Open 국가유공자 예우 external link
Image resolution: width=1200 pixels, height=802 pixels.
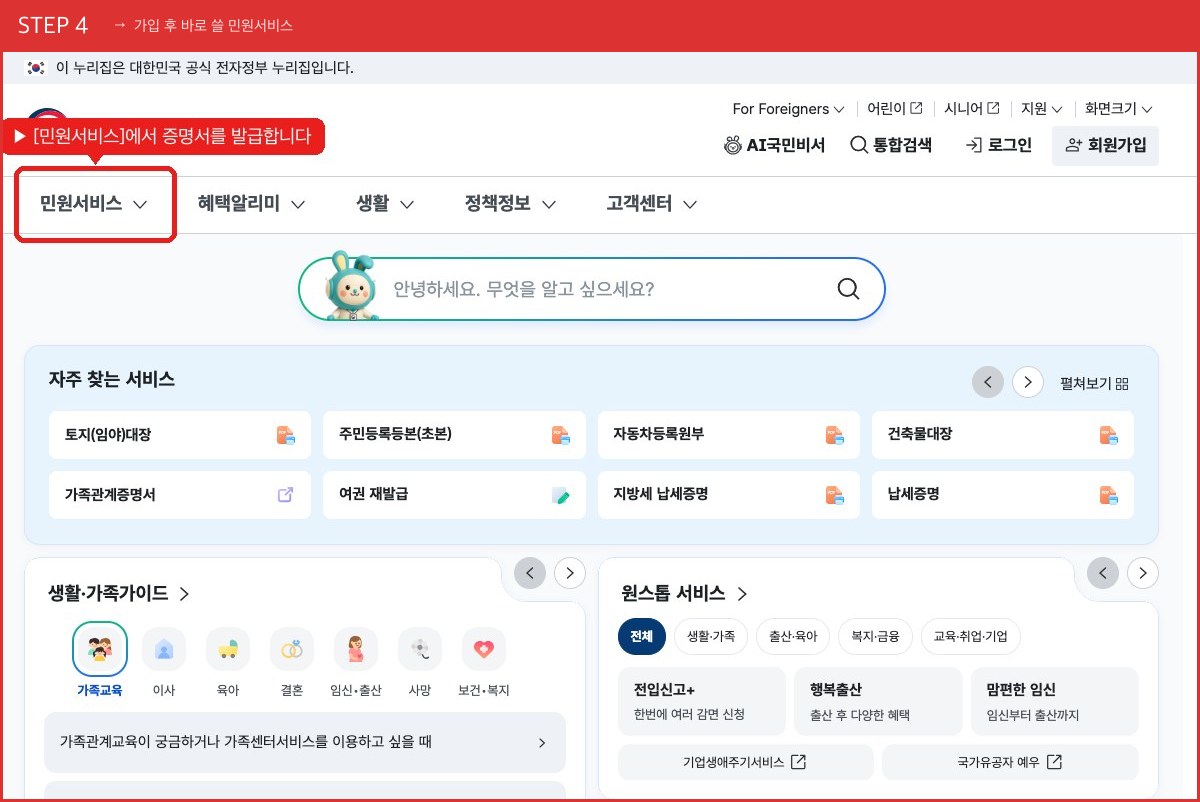[x=1010, y=762]
